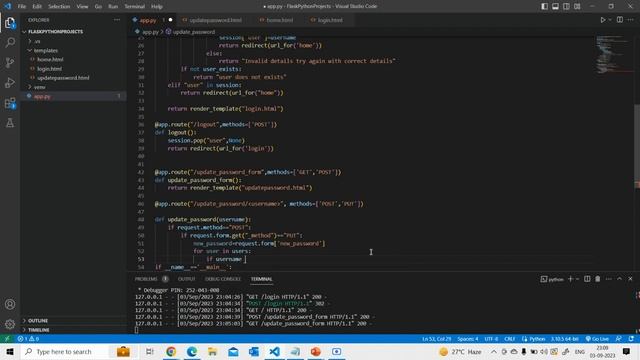Viewport: 640px width, 360px height.
Task: Toggle the bottom panel layout icon
Action: point(556,6)
